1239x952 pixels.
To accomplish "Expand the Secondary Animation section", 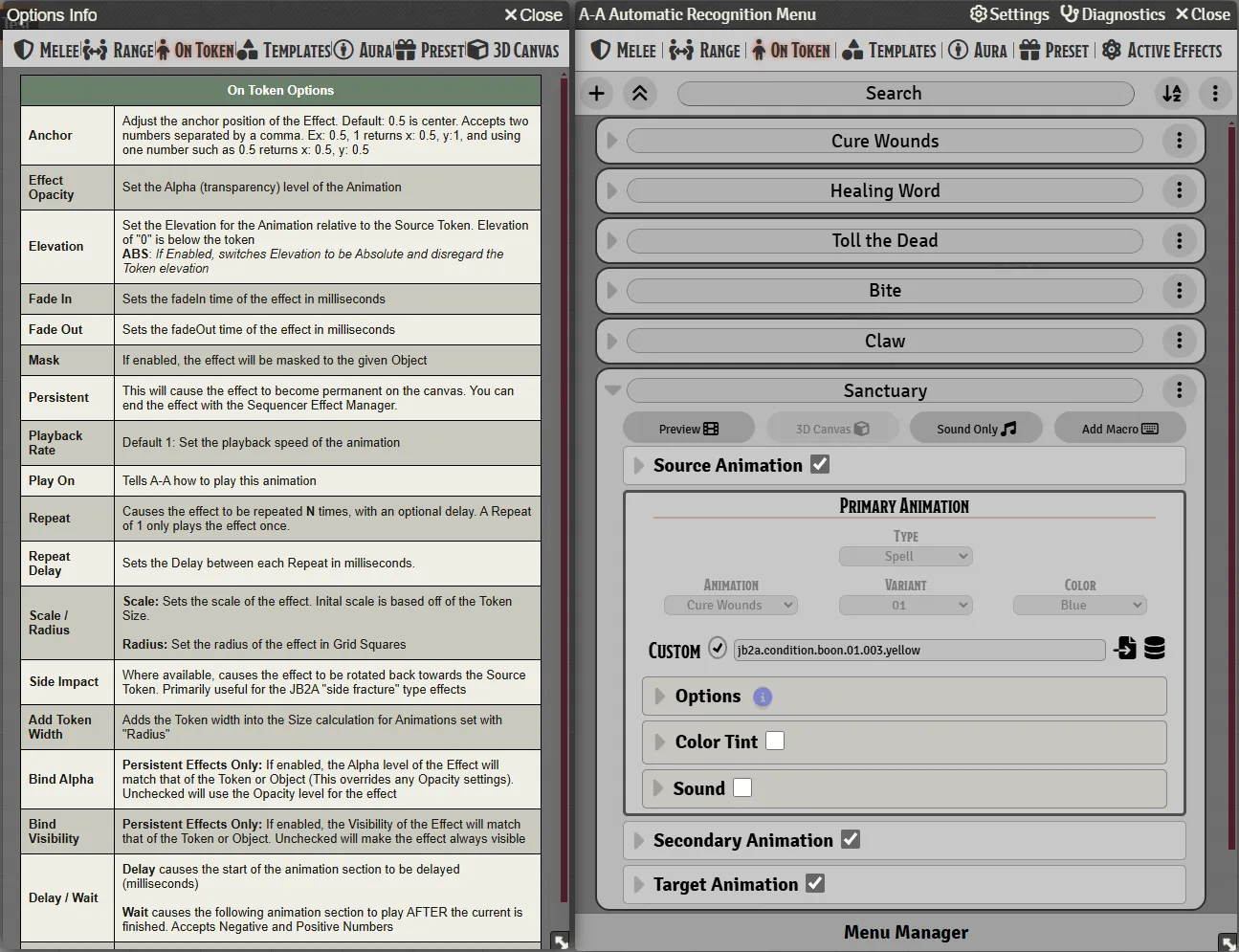I will pyautogui.click(x=639, y=840).
